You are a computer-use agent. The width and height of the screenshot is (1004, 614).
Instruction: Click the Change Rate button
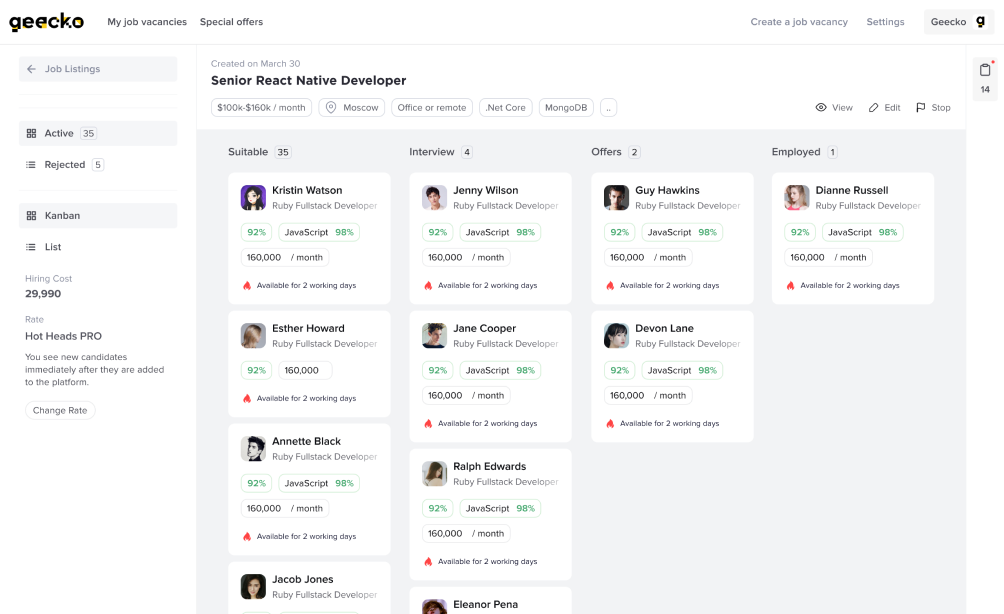point(60,410)
